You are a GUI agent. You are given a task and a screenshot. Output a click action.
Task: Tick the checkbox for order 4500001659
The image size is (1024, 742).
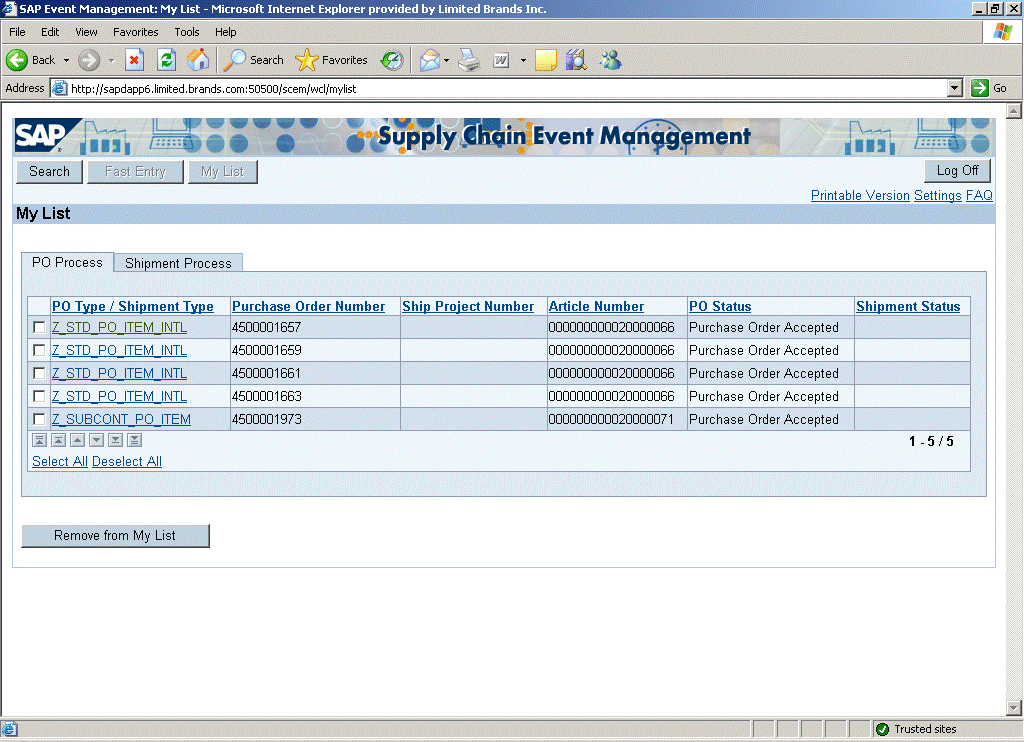click(x=39, y=350)
